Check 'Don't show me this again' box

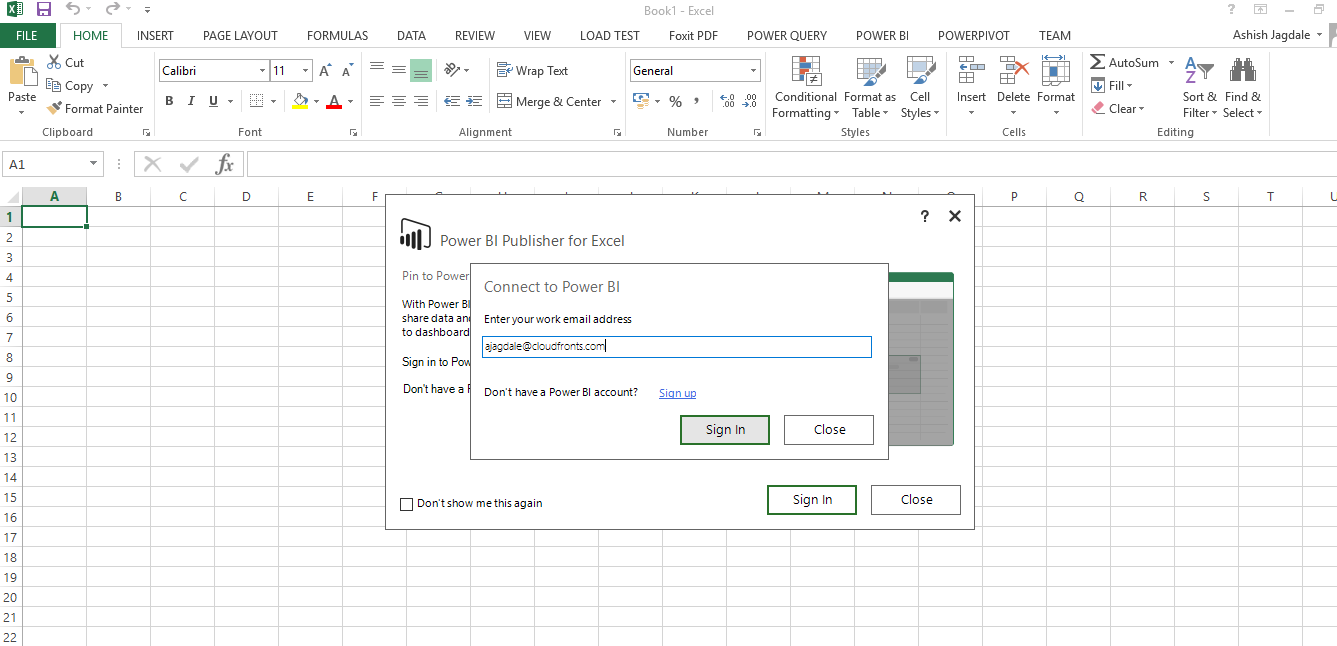(x=406, y=504)
